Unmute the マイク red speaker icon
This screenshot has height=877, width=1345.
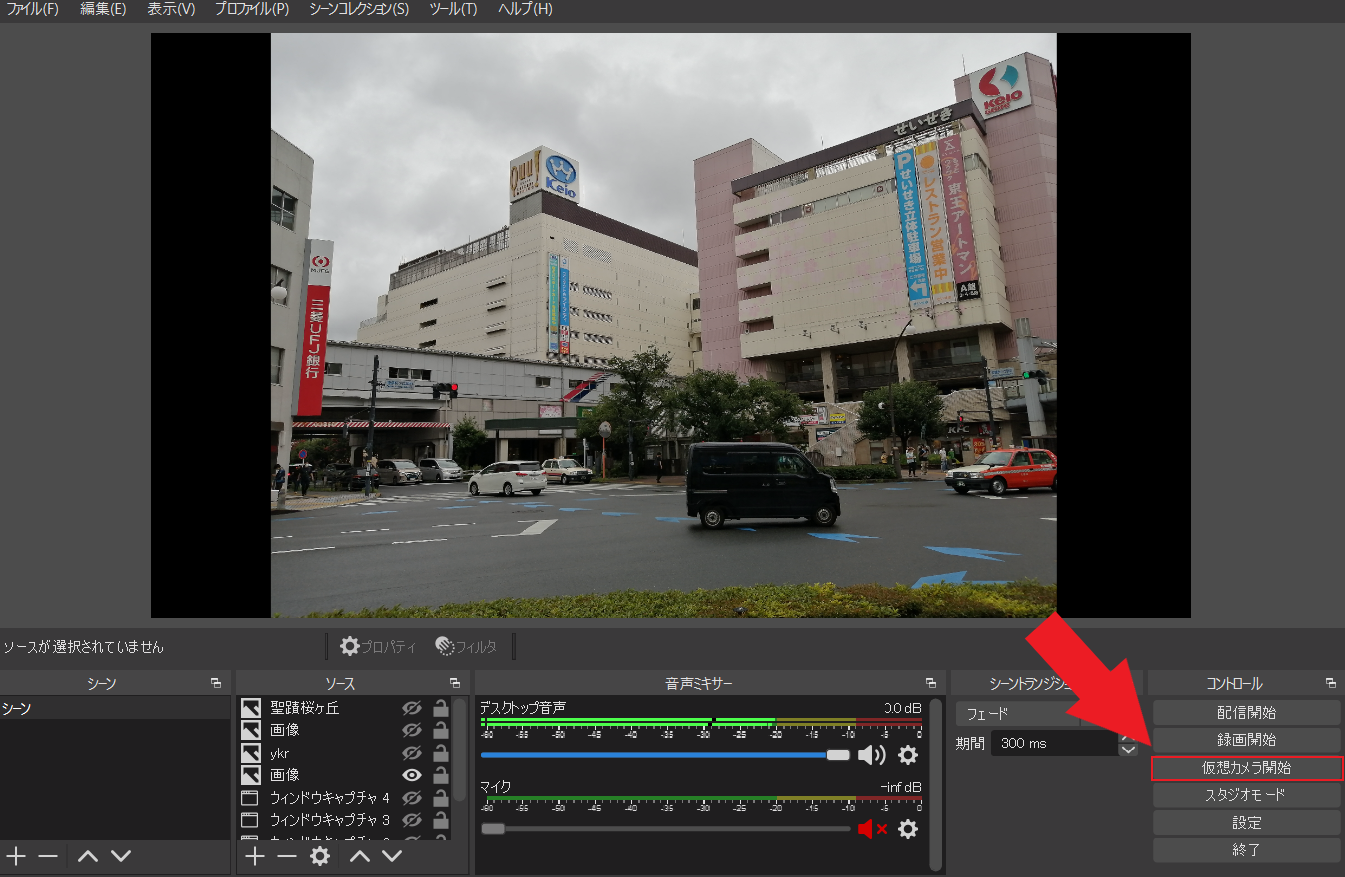click(x=873, y=829)
